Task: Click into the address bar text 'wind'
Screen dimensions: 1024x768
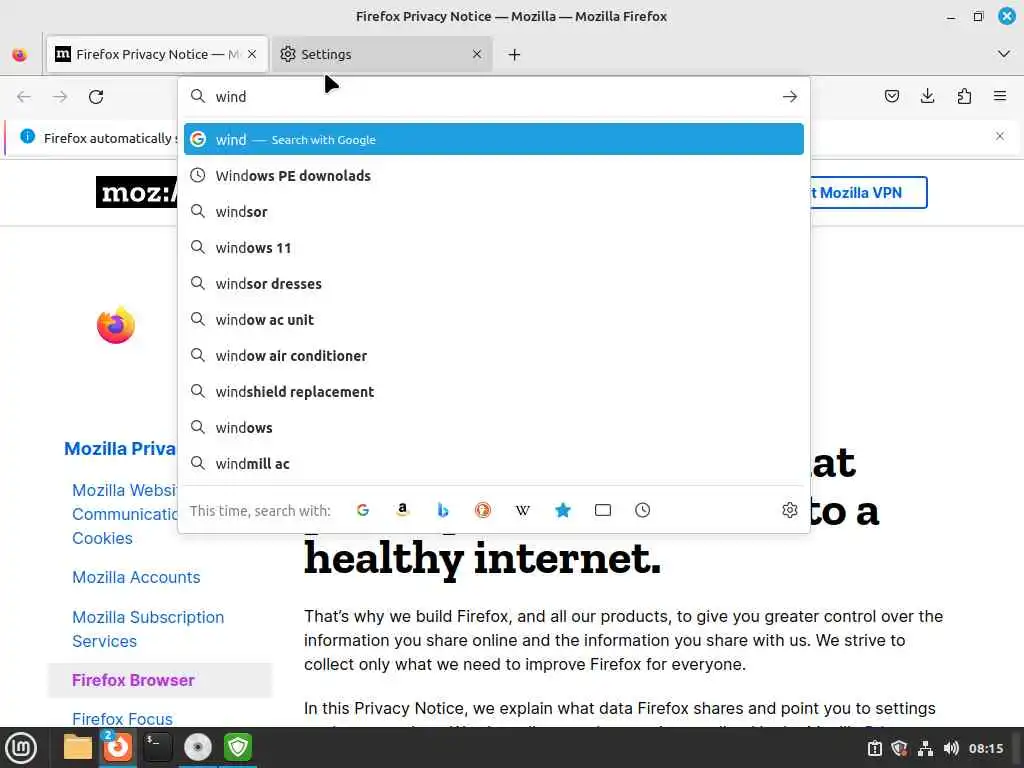Action: (231, 97)
